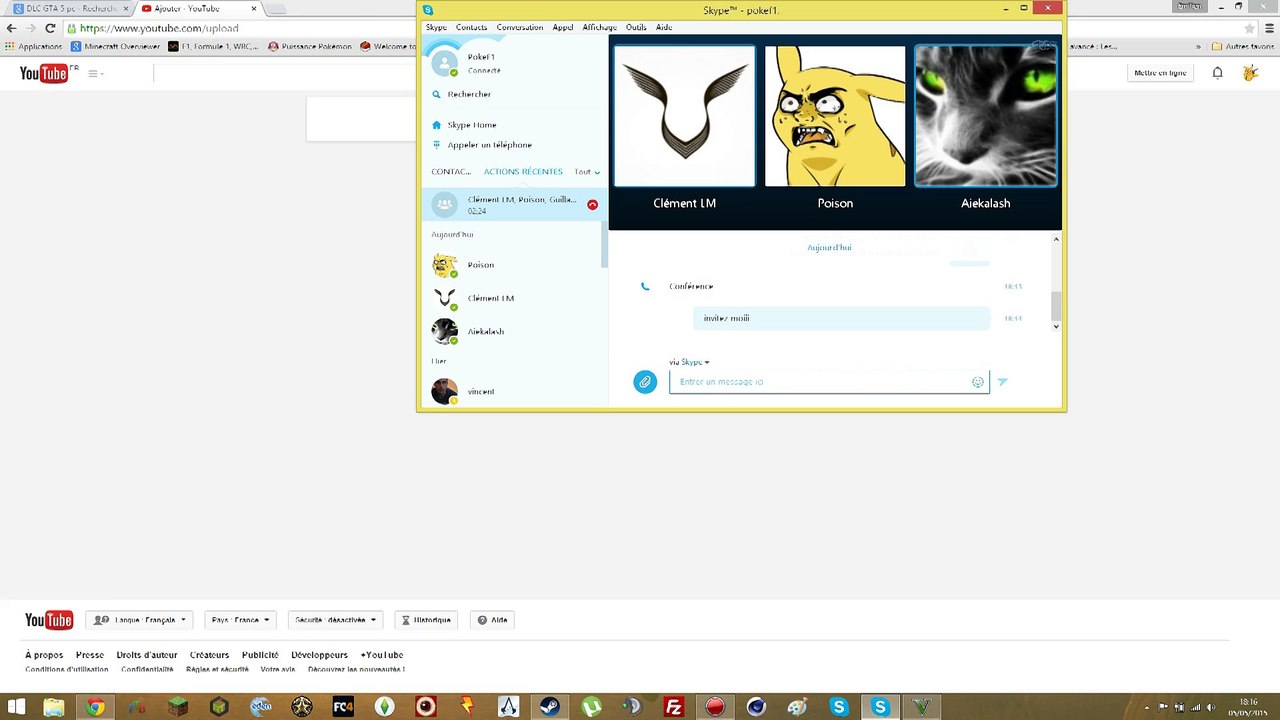Open Far Cry 4 from the taskbar
Screen dimensions: 1280x720
[x=343, y=707]
